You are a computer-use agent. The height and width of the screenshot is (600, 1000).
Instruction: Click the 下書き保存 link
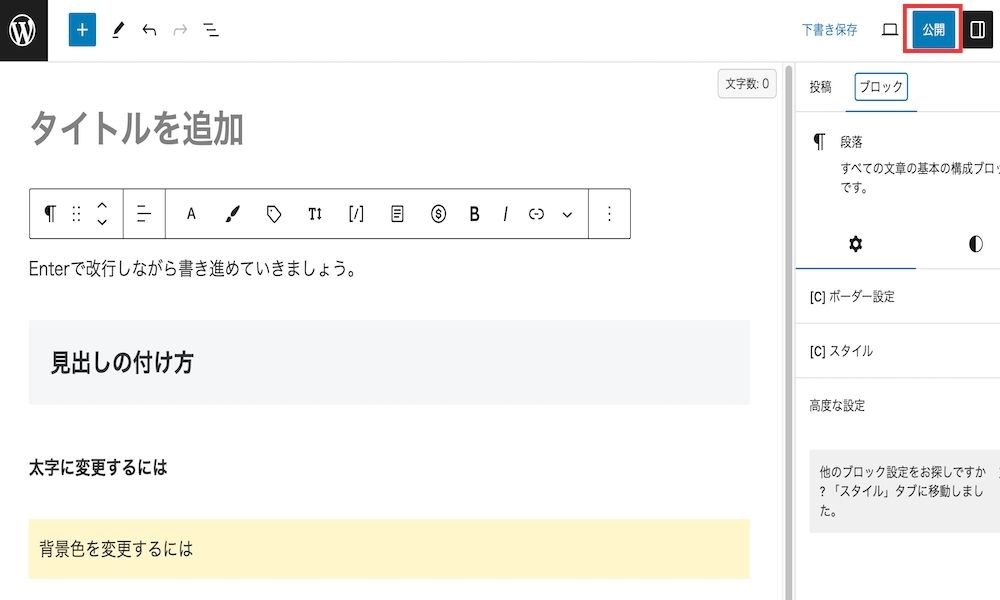pyautogui.click(x=829, y=30)
